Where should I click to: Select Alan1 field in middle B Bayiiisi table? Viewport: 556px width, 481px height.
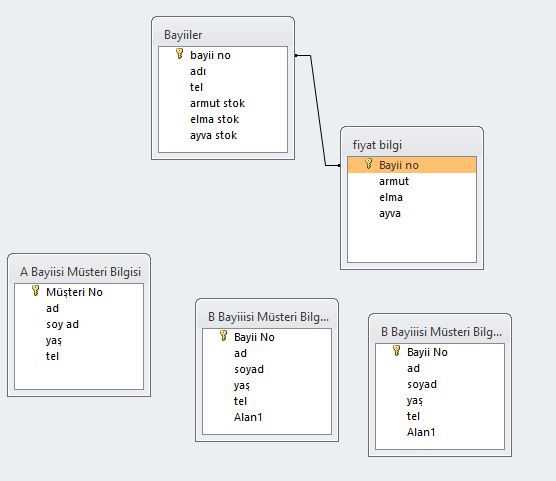pos(267,417)
